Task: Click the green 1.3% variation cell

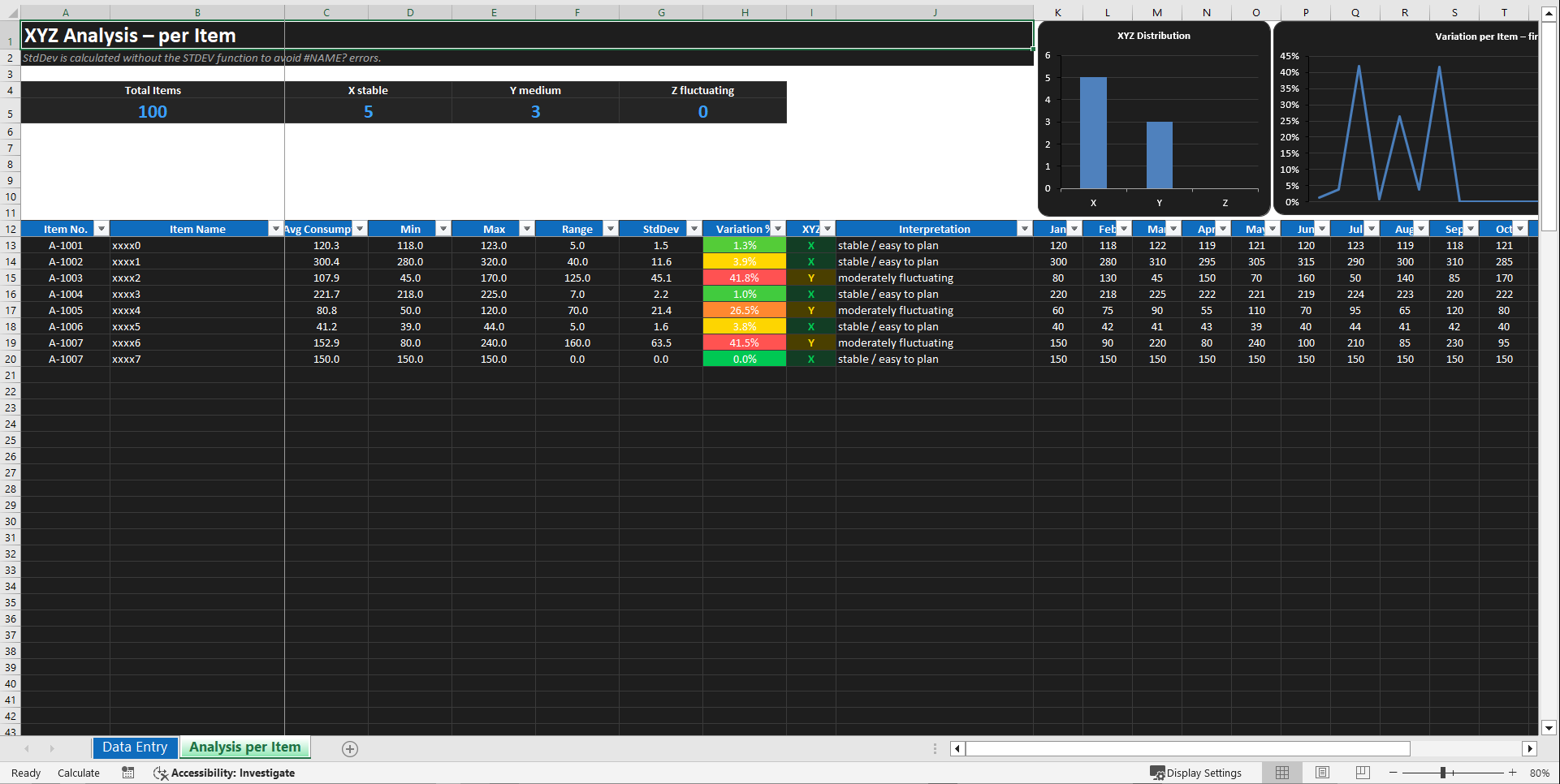Action: click(745, 245)
